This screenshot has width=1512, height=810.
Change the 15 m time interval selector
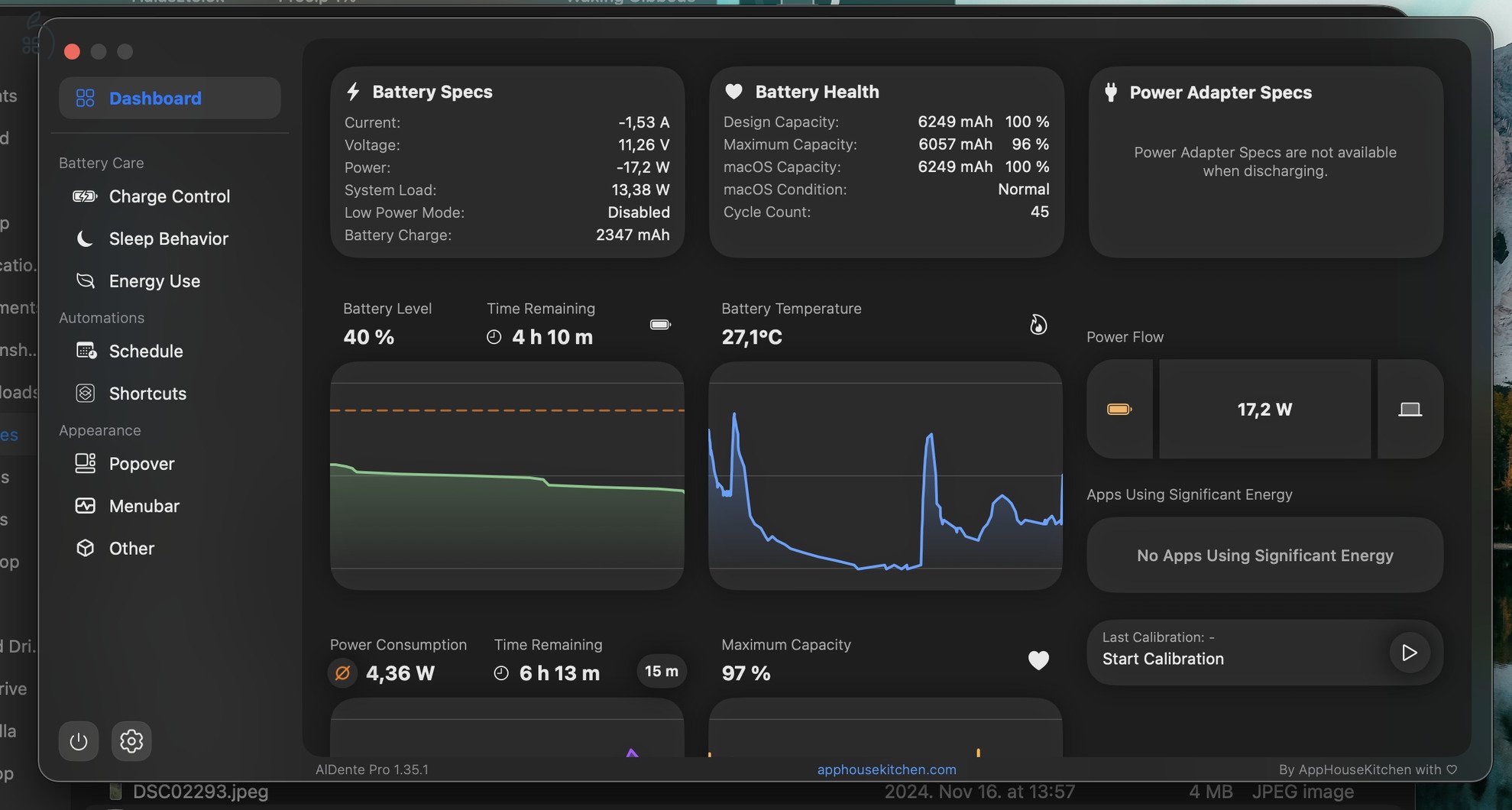pyautogui.click(x=661, y=672)
